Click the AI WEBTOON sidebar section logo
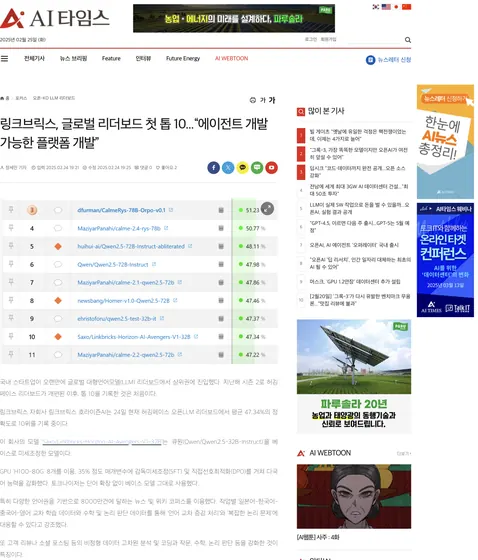Image resolution: width=478 pixels, height=560 pixels. tap(301, 453)
